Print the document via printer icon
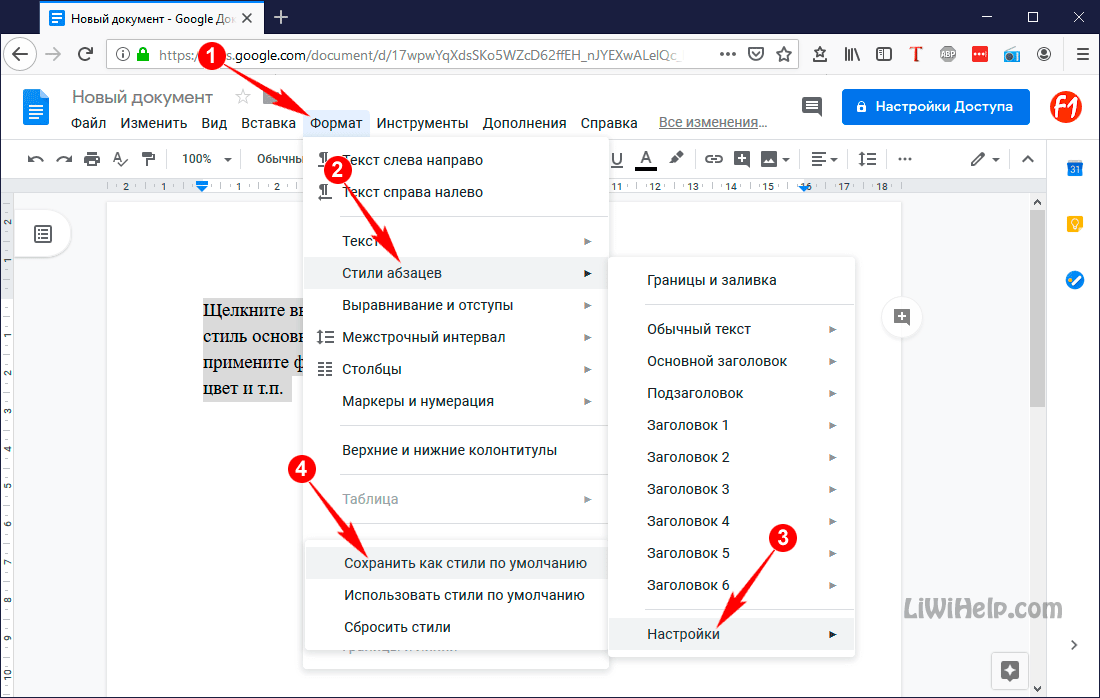This screenshot has width=1100, height=698. (x=92, y=159)
